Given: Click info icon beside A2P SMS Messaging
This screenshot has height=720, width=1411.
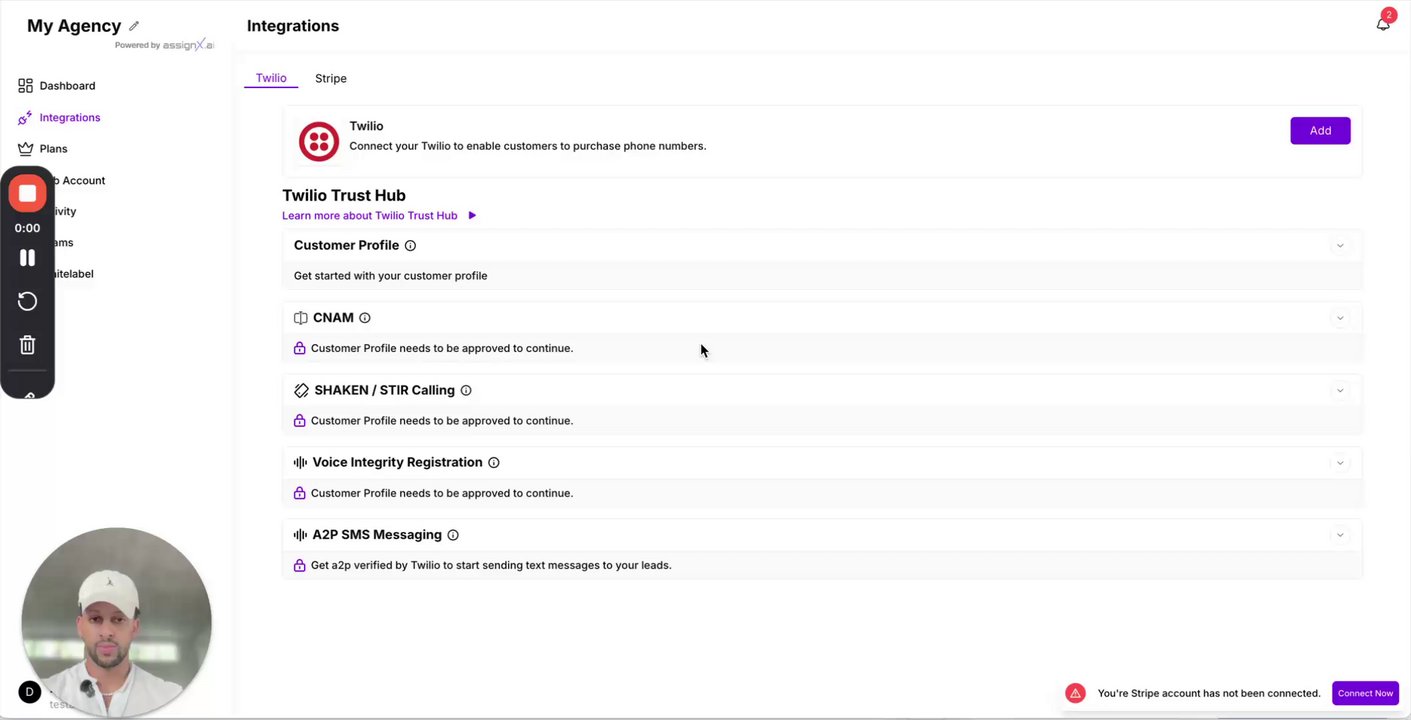Looking at the screenshot, I should point(453,535).
